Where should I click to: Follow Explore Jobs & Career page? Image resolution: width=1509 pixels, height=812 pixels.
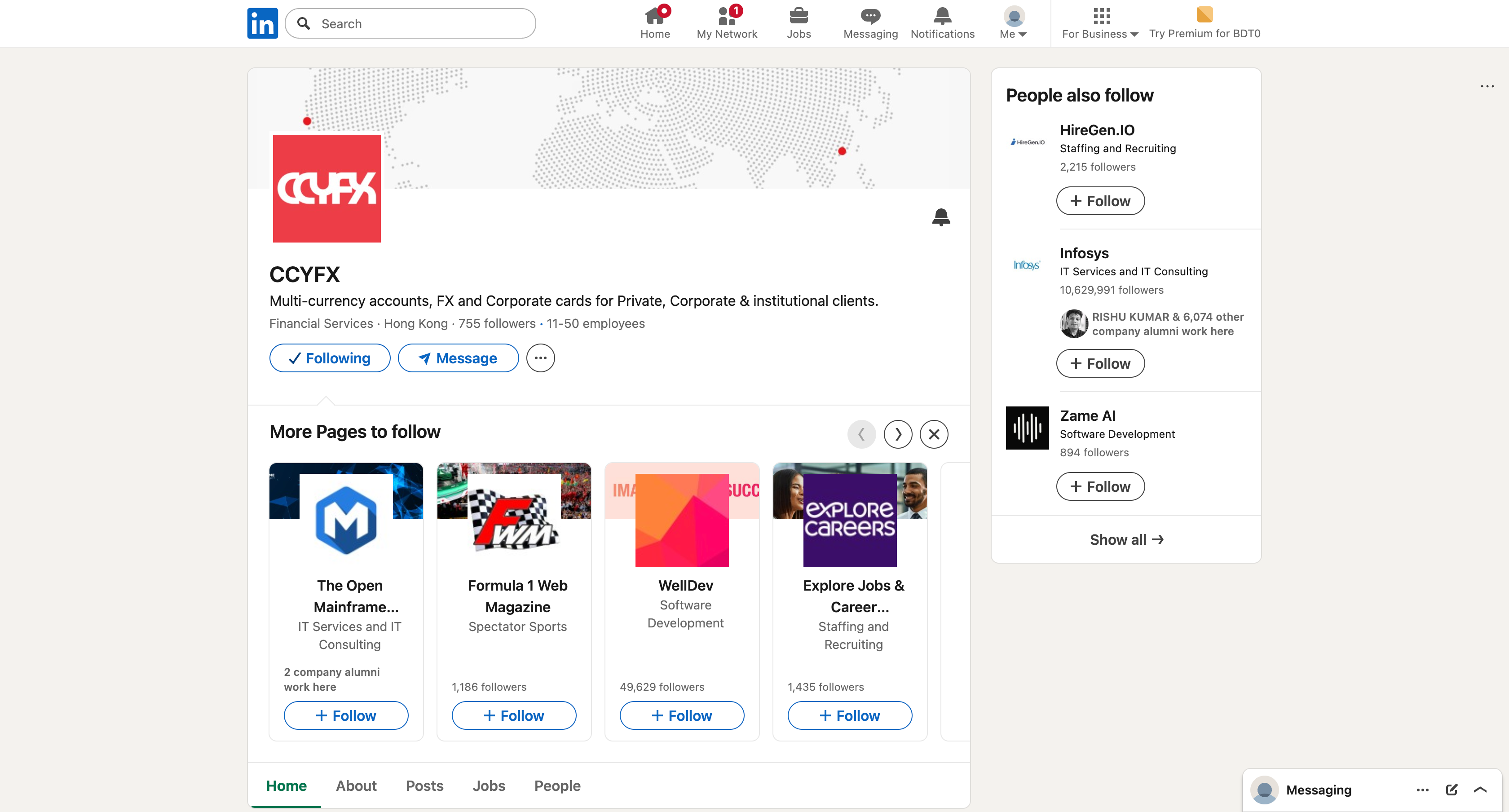pos(850,715)
